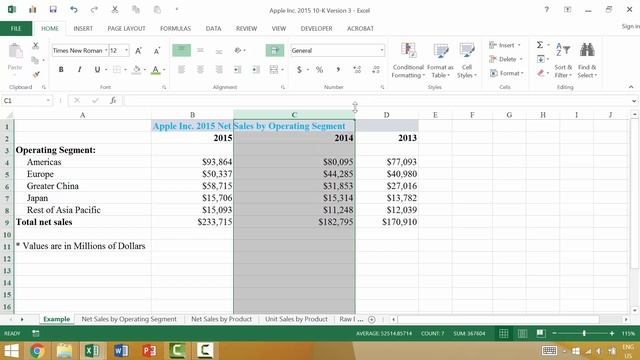Image resolution: width=640 pixels, height=360 pixels.
Task: Open Find & Select binoculars
Action: (x=587, y=60)
